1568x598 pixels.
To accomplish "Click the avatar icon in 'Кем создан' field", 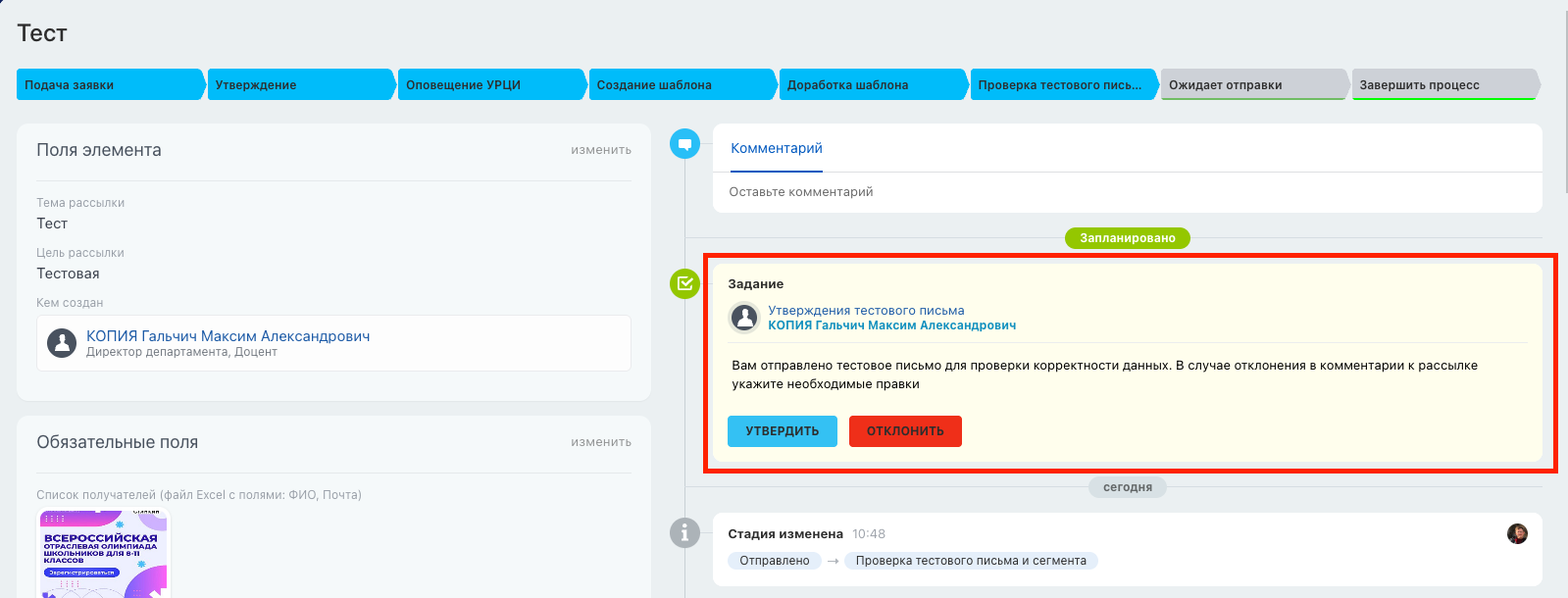I will point(62,343).
